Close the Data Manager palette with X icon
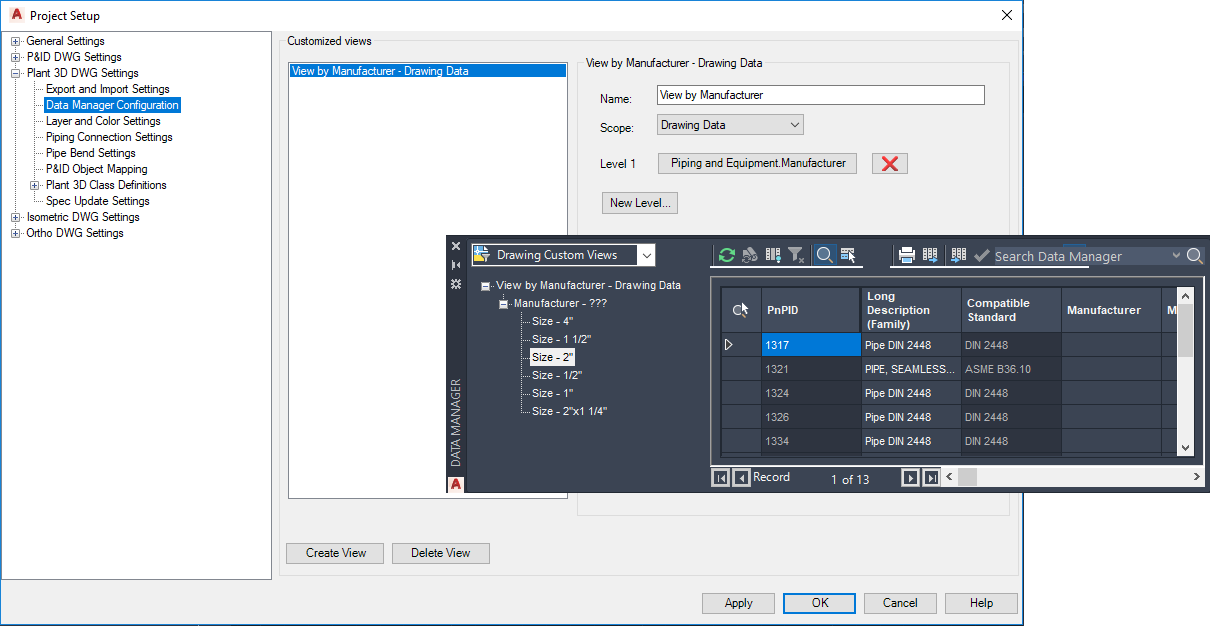Viewport: 1211px width, 626px height. tap(456, 245)
